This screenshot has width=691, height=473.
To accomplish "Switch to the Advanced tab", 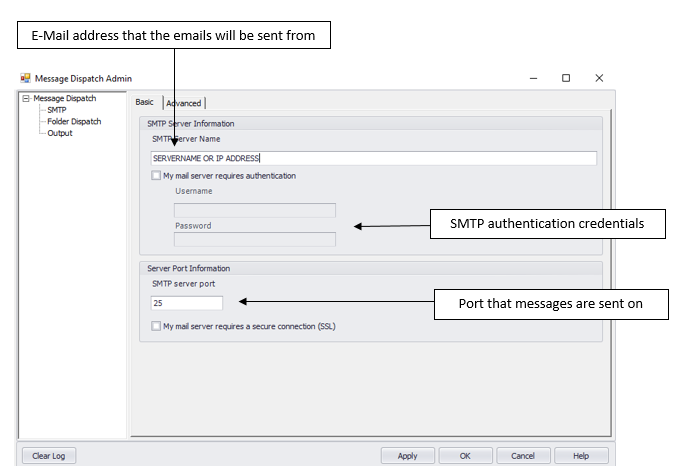I will (x=184, y=103).
